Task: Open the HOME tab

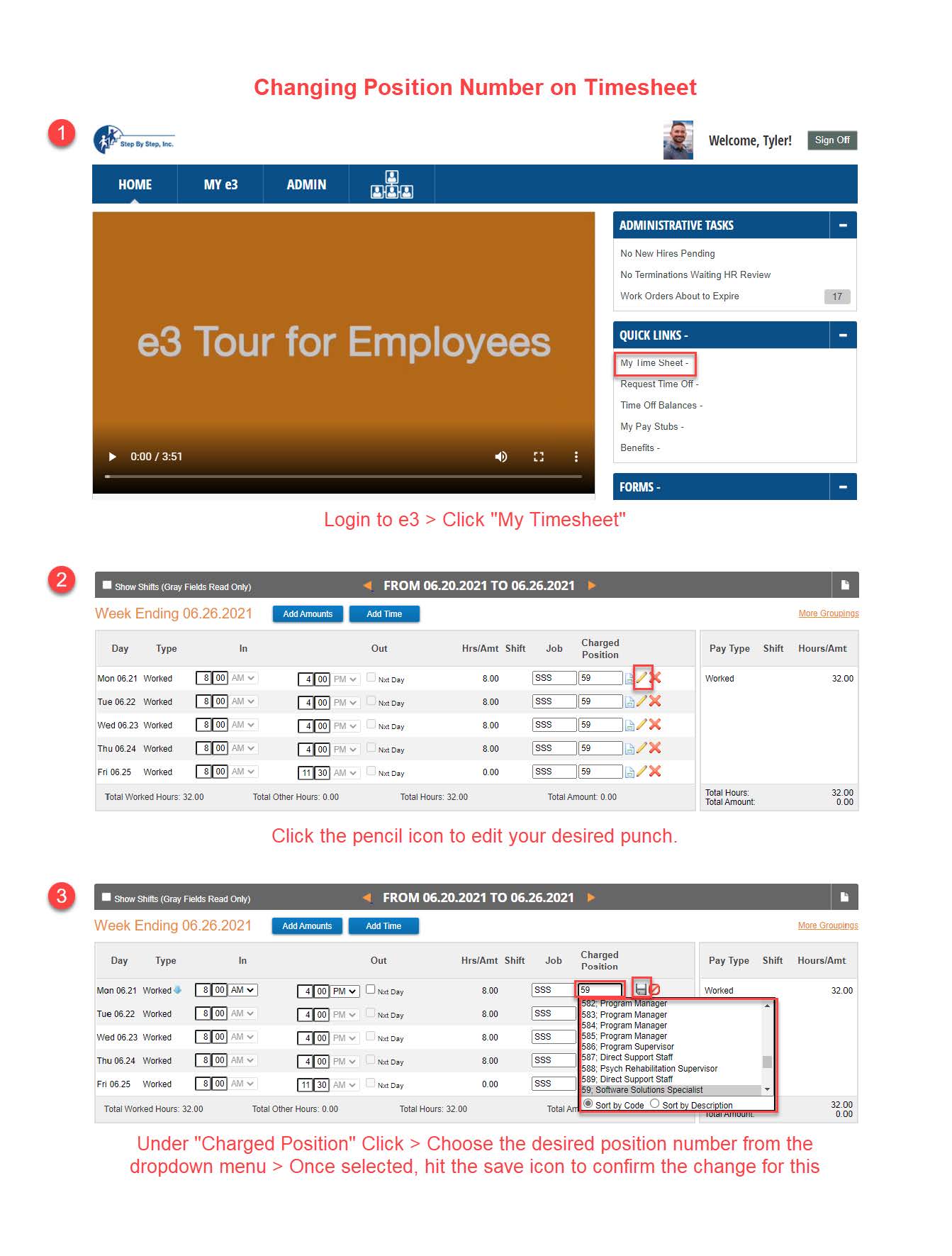Action: [135, 184]
